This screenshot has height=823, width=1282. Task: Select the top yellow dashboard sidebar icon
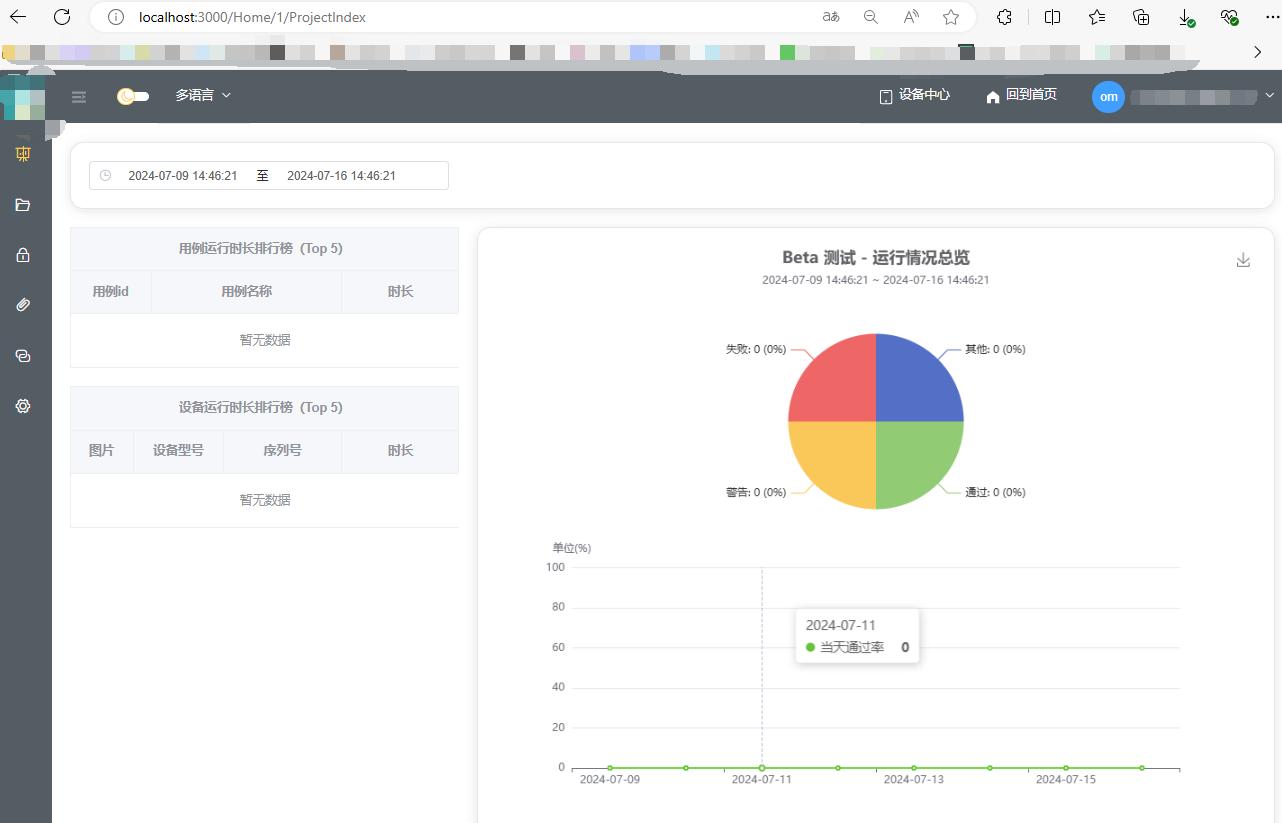pos(23,154)
